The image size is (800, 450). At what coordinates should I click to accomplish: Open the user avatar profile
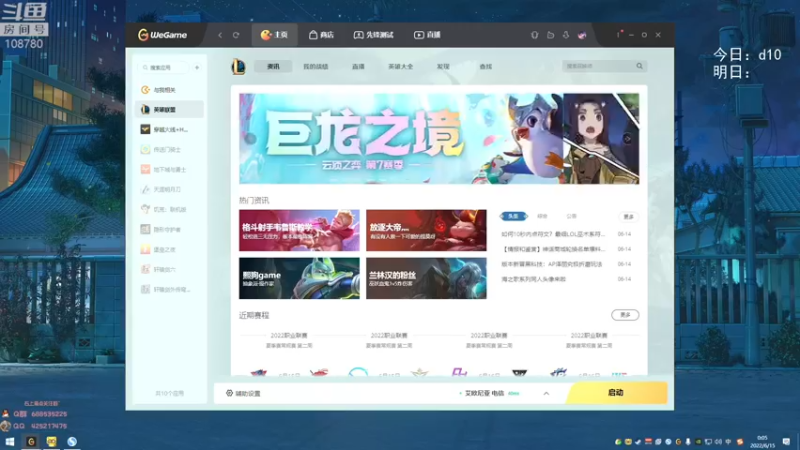pos(582,35)
